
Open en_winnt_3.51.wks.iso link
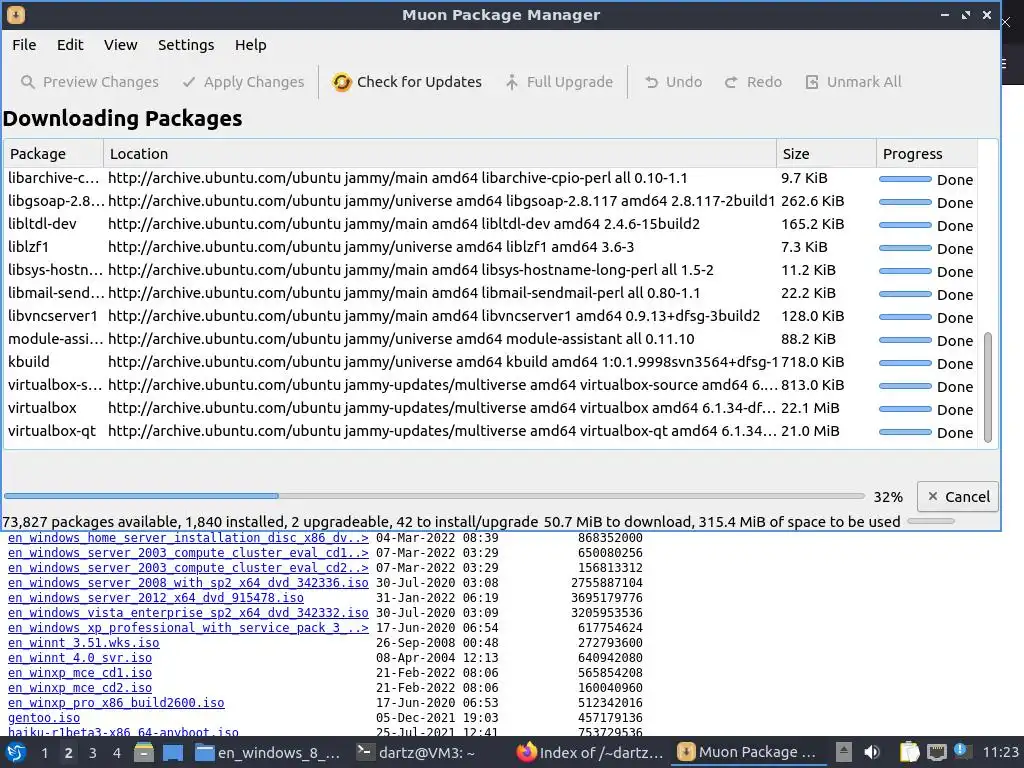click(84, 643)
